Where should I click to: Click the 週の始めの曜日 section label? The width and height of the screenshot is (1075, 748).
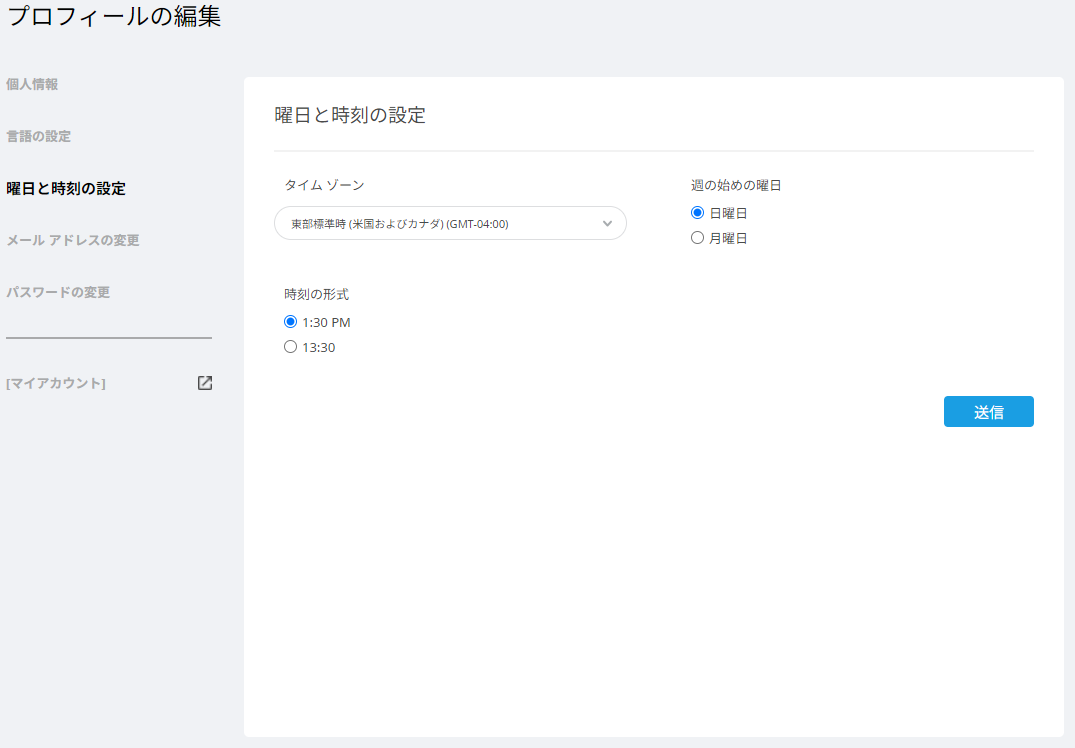[733, 184]
